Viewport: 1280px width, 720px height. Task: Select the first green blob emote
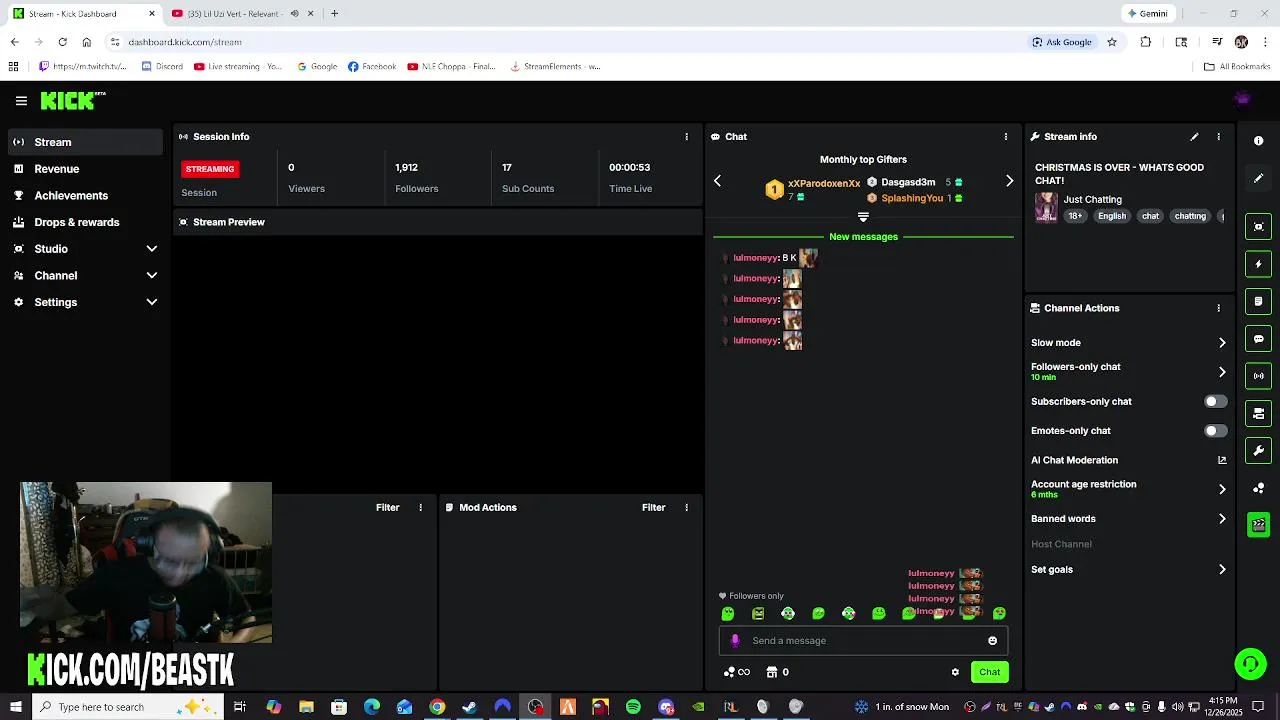point(728,614)
